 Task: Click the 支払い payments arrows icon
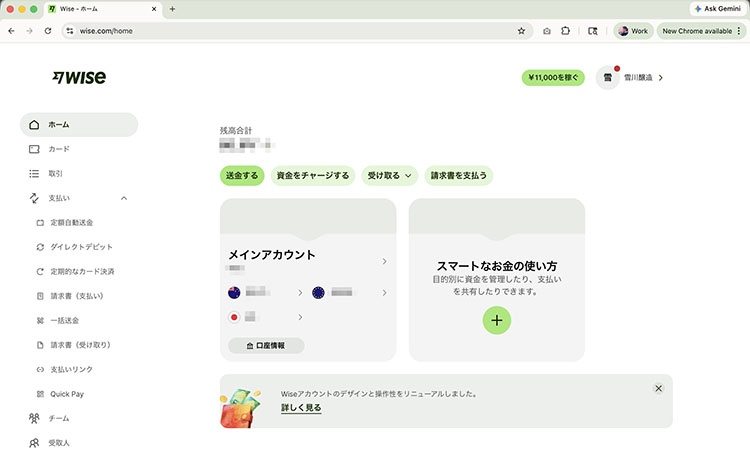tap(34, 198)
